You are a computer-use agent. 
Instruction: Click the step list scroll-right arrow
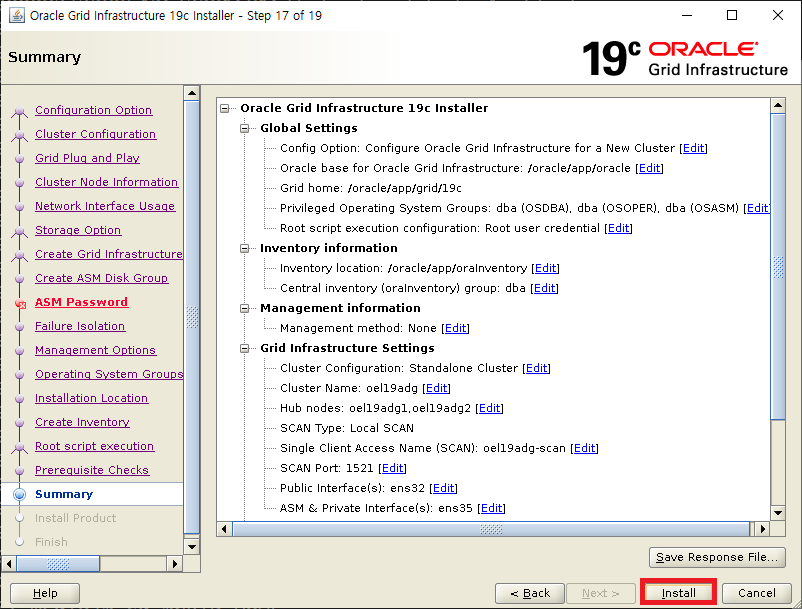pyautogui.click(x=174, y=564)
